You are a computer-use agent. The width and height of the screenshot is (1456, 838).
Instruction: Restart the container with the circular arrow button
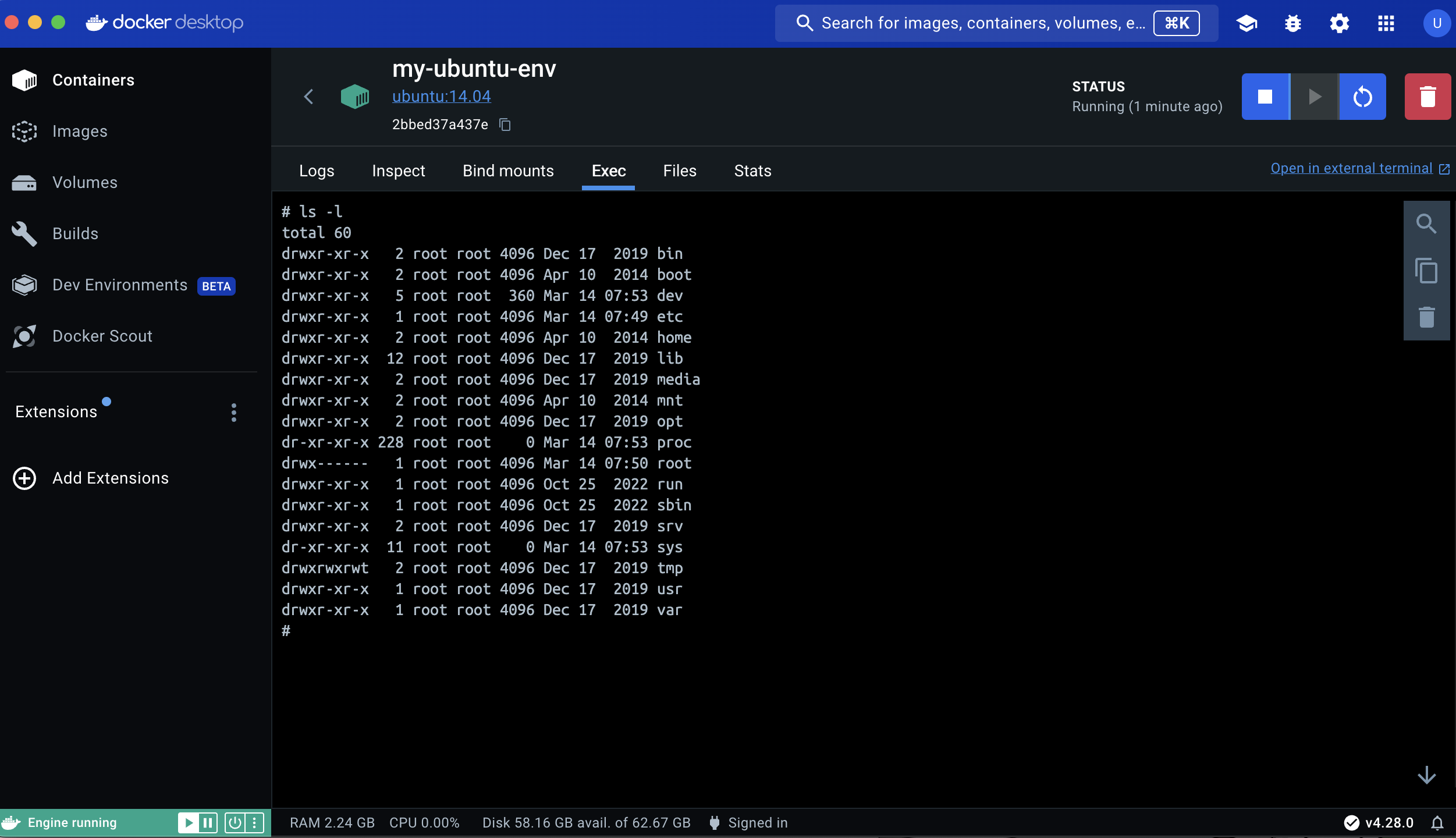(1362, 97)
